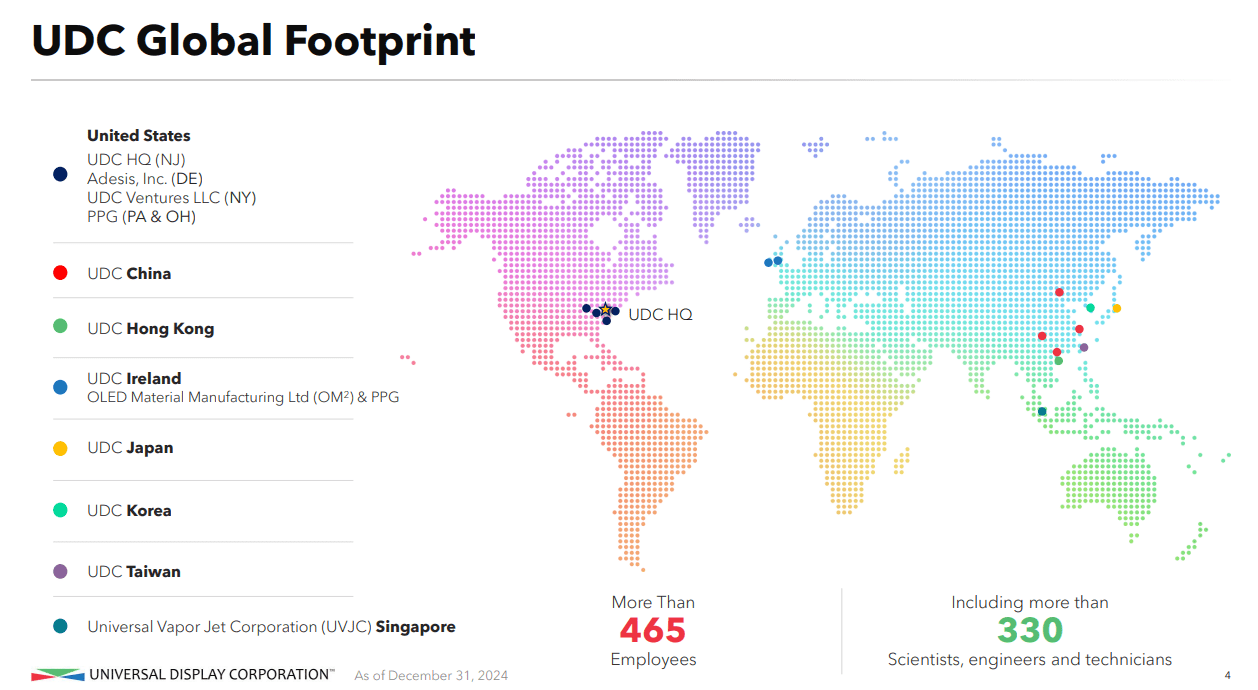Click the gold star HQ marker on map
1258x690 pixels.
coord(605,310)
